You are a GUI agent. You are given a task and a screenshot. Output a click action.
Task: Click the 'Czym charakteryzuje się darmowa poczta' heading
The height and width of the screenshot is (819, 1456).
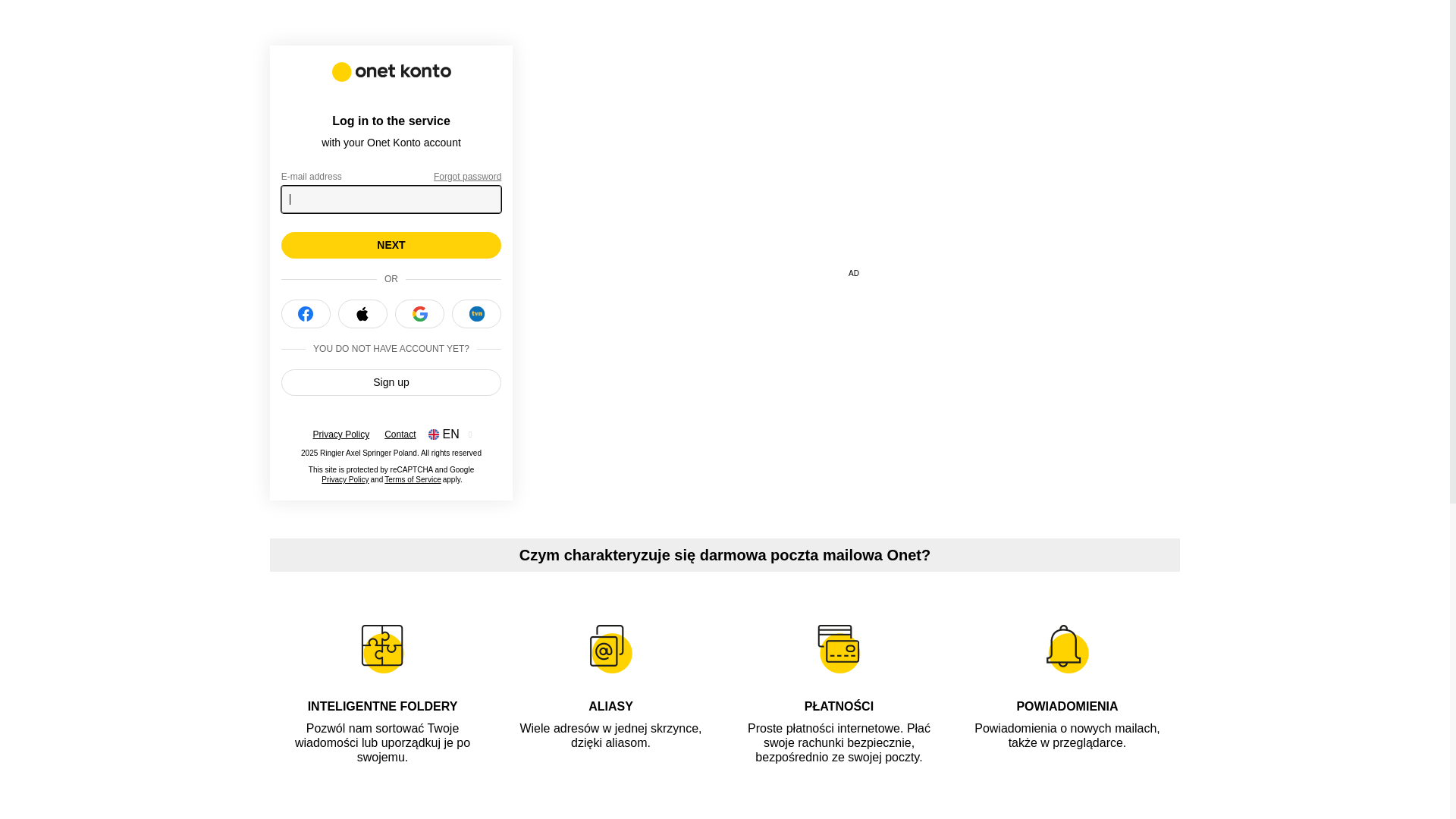pos(725,555)
